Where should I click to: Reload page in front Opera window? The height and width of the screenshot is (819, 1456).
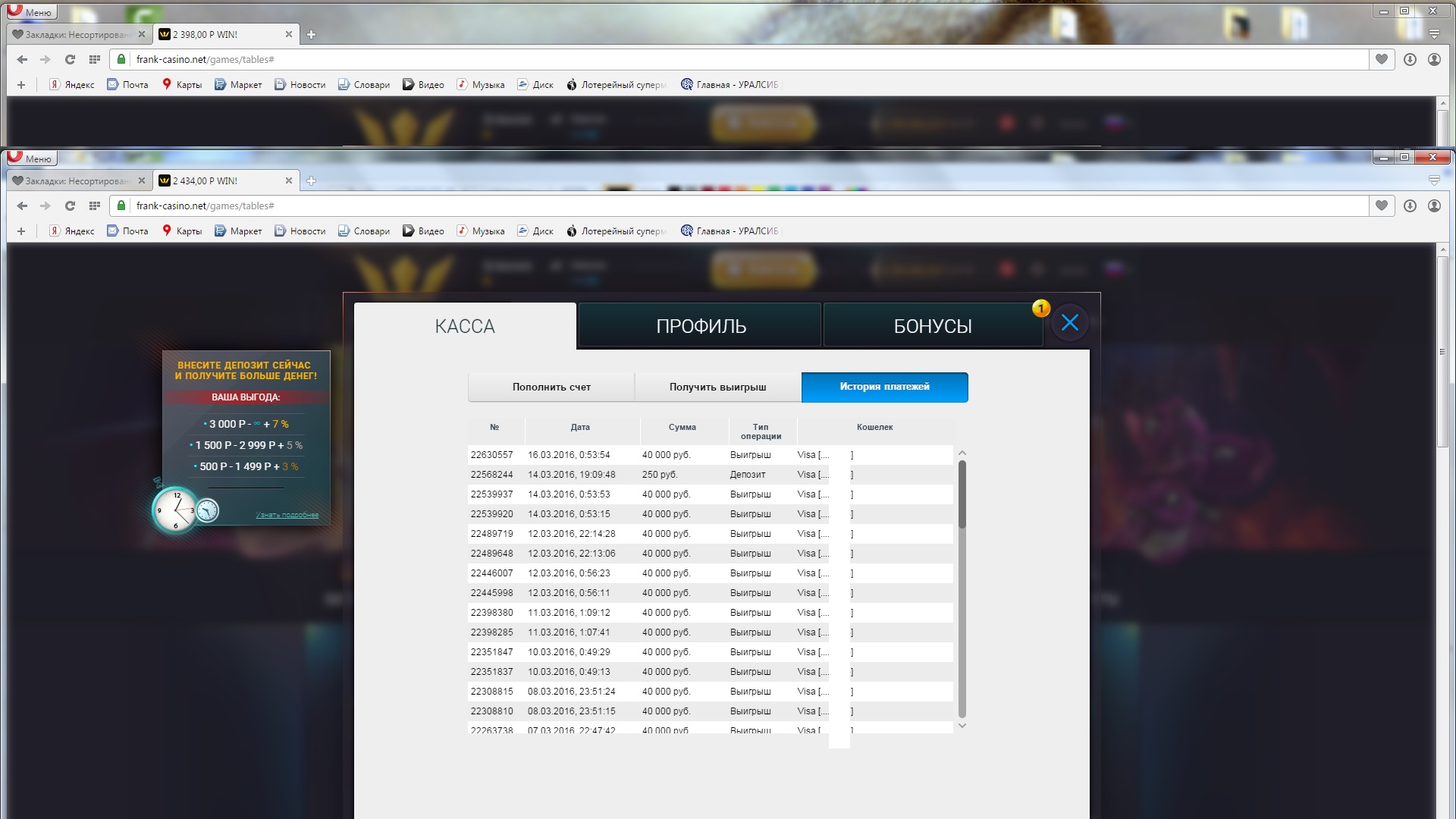(70, 206)
